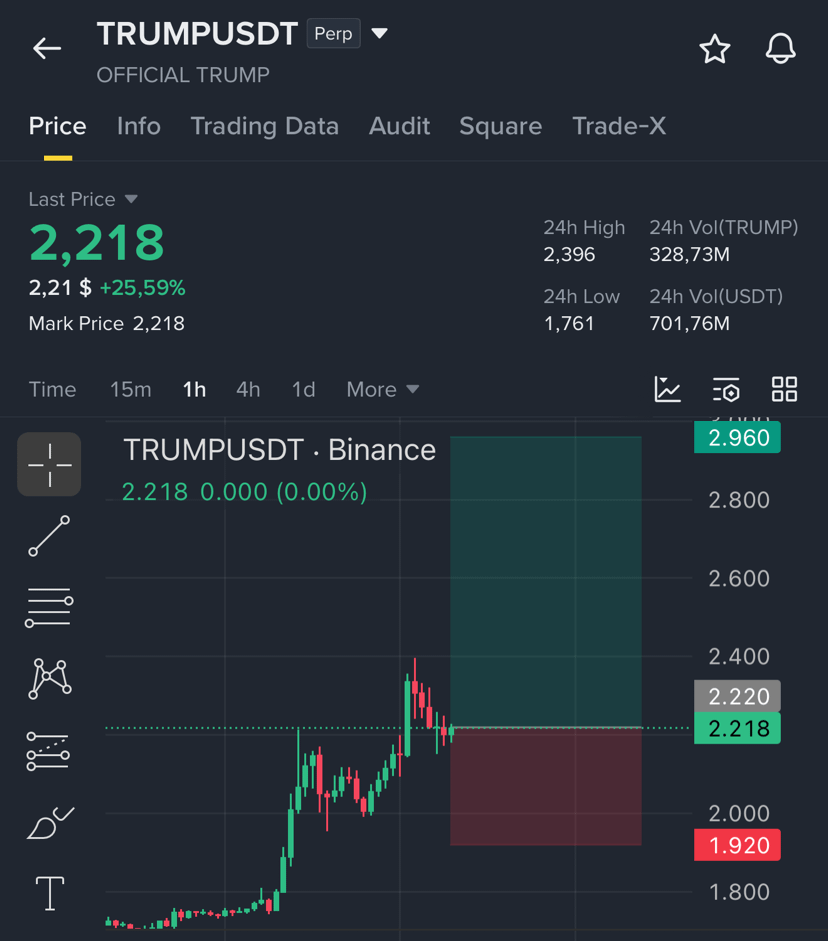Tap the back arrow icon

[47, 49]
